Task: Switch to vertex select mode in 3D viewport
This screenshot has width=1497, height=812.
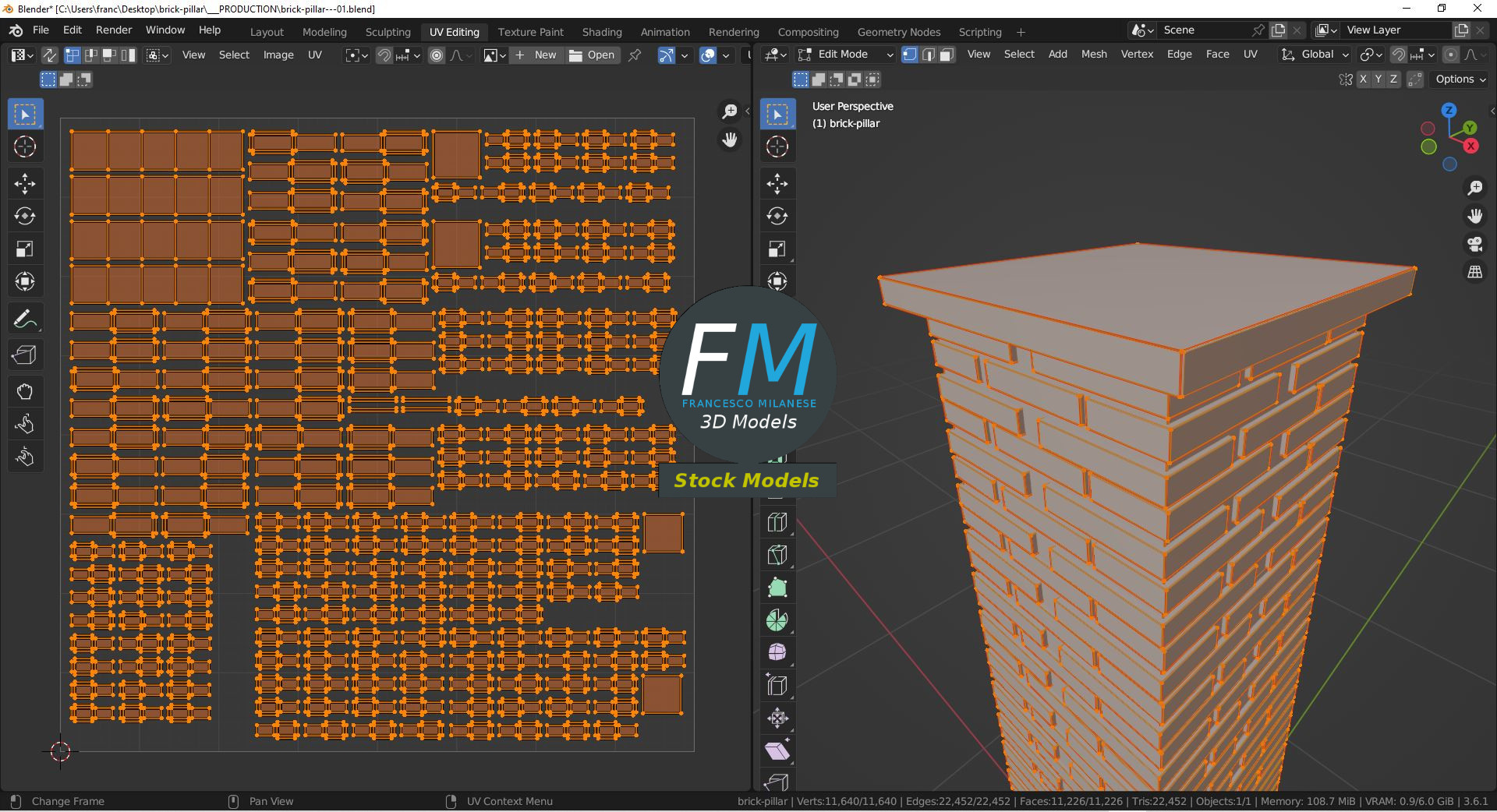Action: click(910, 55)
